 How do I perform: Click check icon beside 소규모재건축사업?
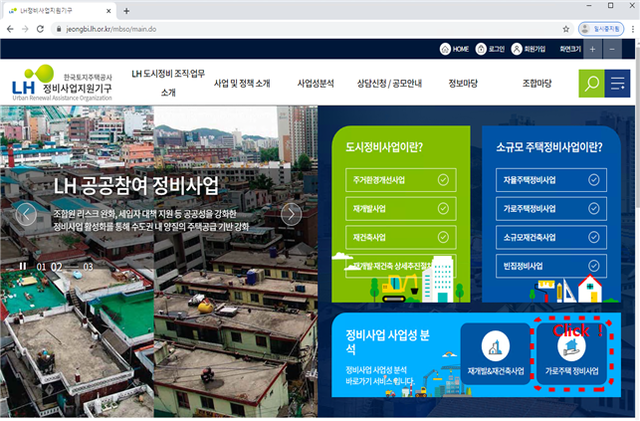point(594,237)
